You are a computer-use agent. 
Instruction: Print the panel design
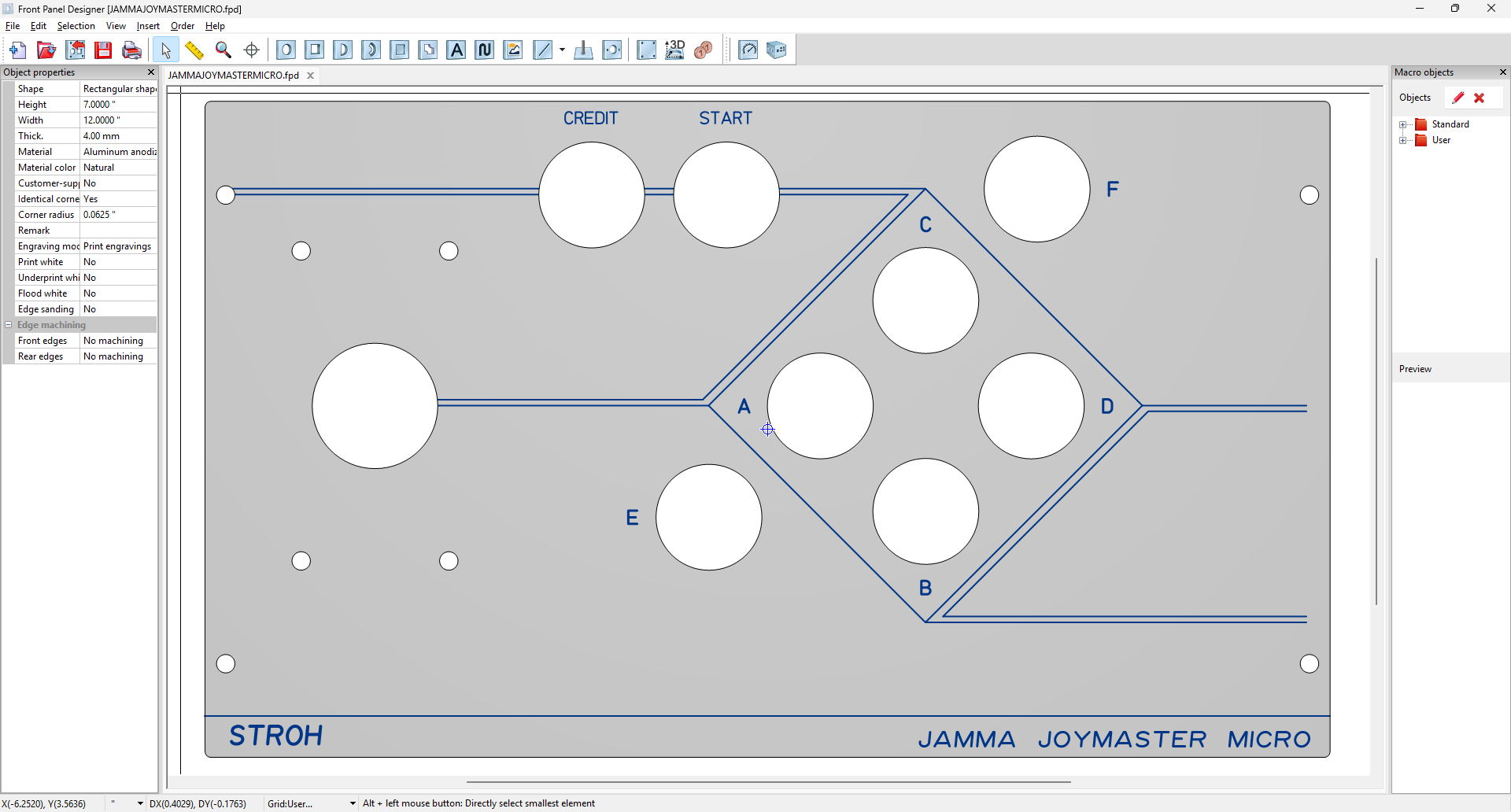131,50
